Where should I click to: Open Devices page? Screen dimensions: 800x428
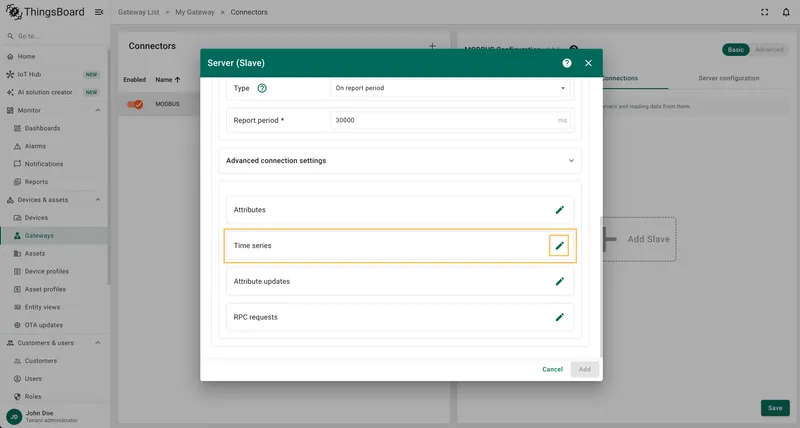click(54, 217)
